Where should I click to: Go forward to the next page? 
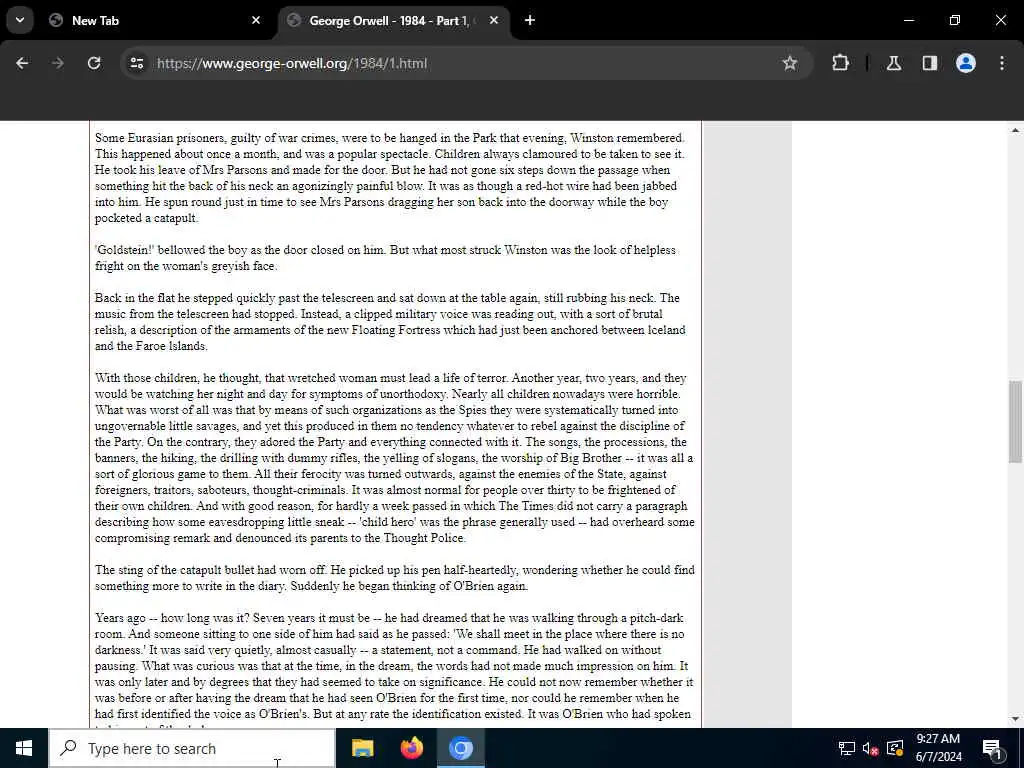coord(58,63)
